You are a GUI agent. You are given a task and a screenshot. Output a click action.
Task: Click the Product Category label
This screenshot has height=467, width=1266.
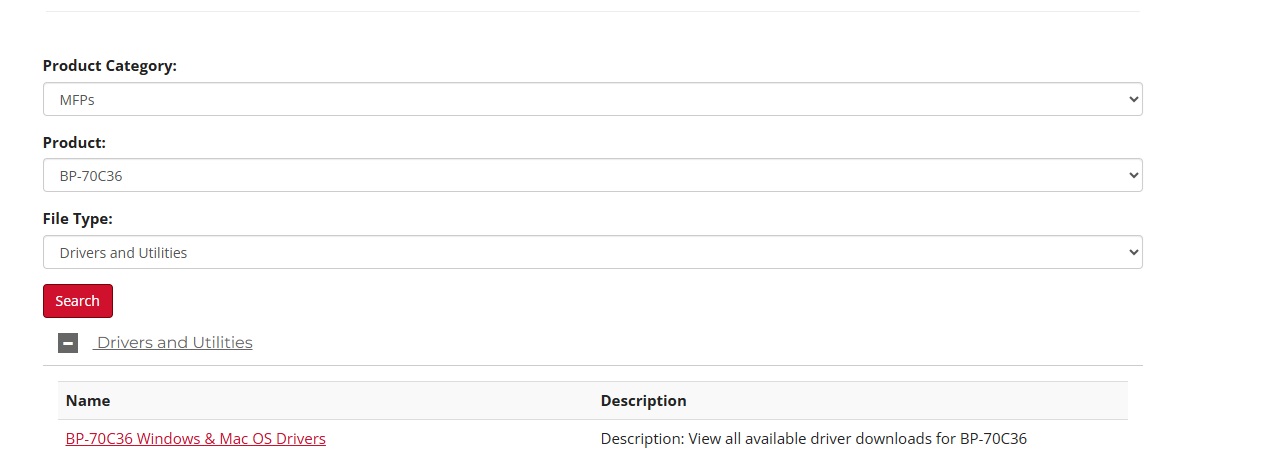point(110,66)
